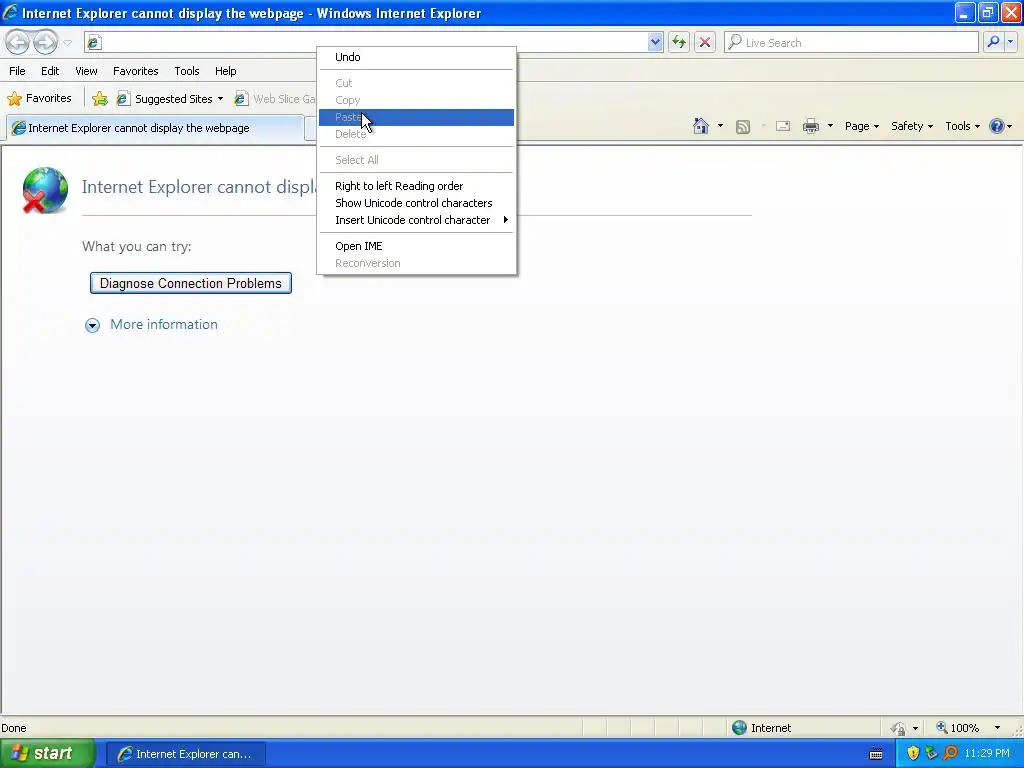Click the Protected Mode status icon
Viewport: 1024px width, 768px height.
898,728
